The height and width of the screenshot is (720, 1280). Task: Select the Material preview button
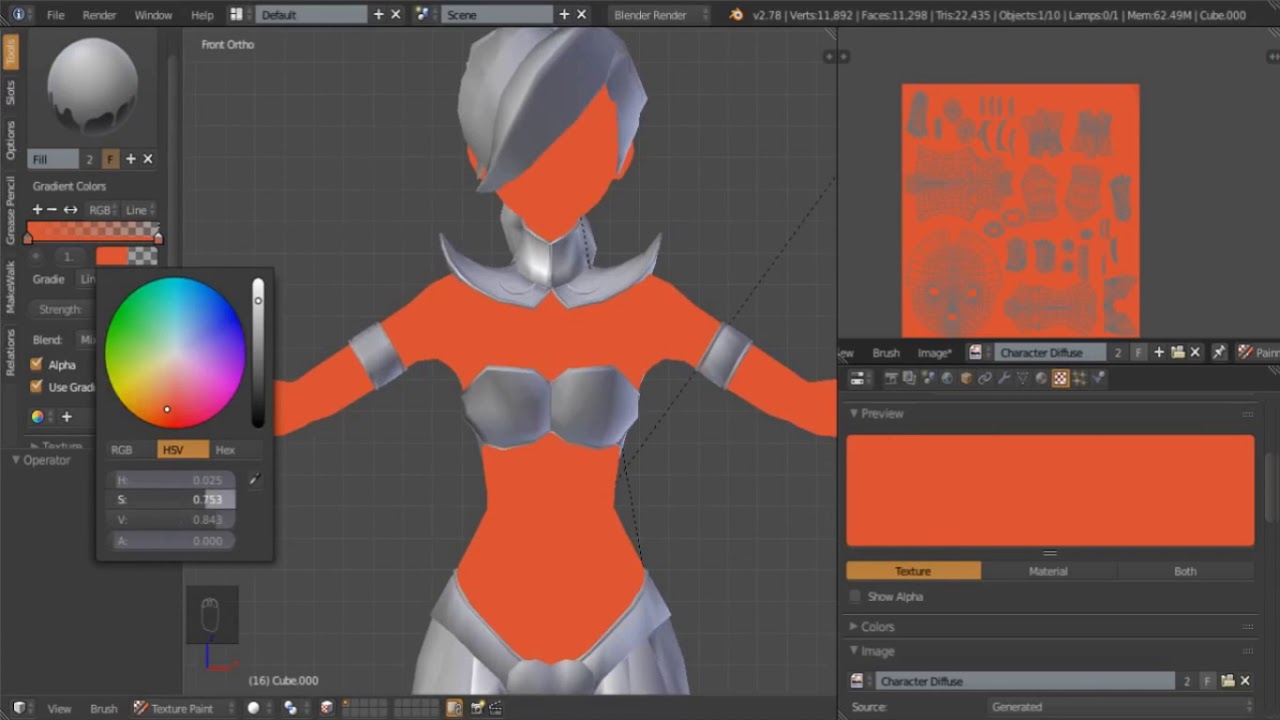(x=1048, y=571)
